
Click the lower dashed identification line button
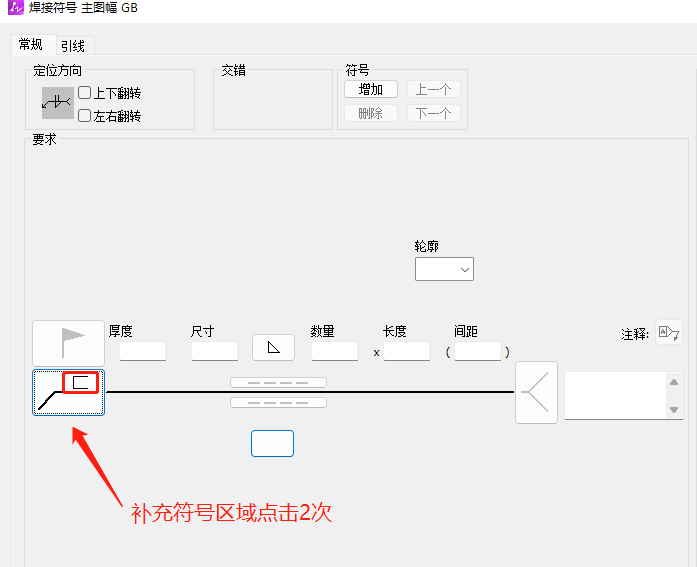click(278, 403)
